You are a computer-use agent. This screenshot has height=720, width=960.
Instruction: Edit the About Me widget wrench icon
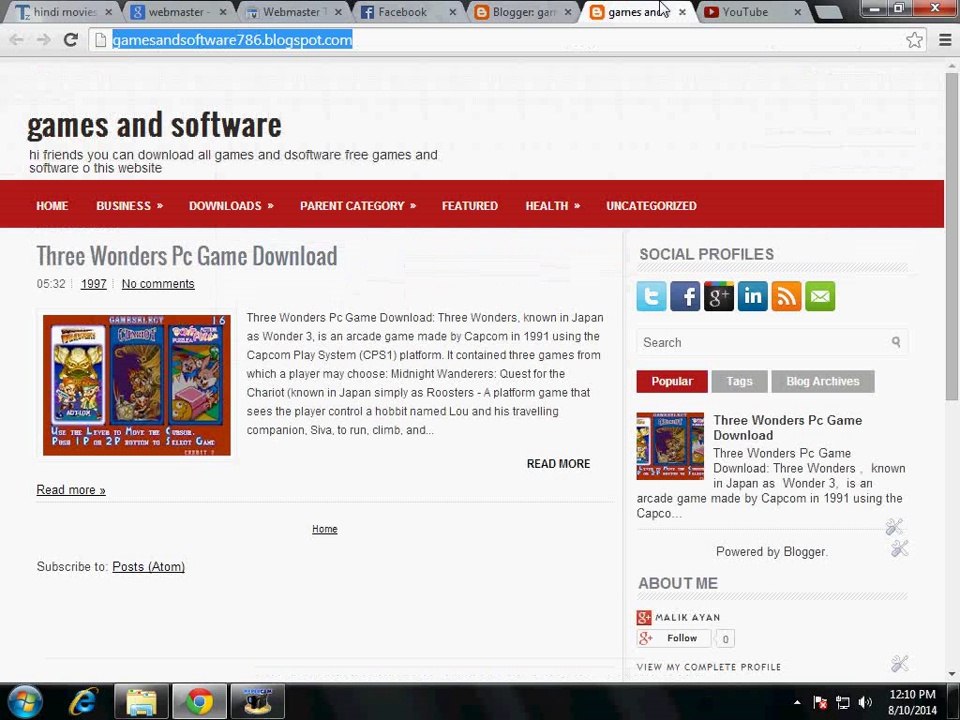899,662
